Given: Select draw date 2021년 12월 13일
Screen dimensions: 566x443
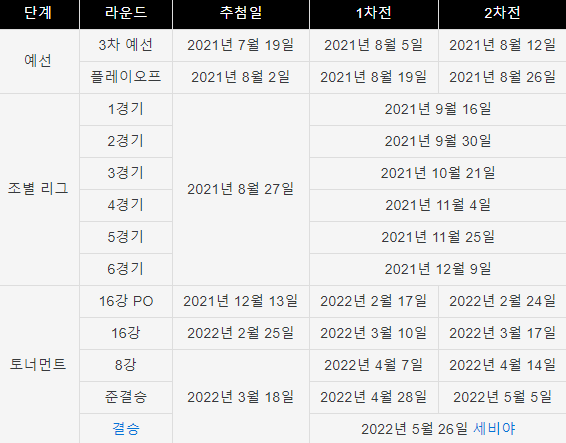Looking at the screenshot, I should [x=241, y=301].
